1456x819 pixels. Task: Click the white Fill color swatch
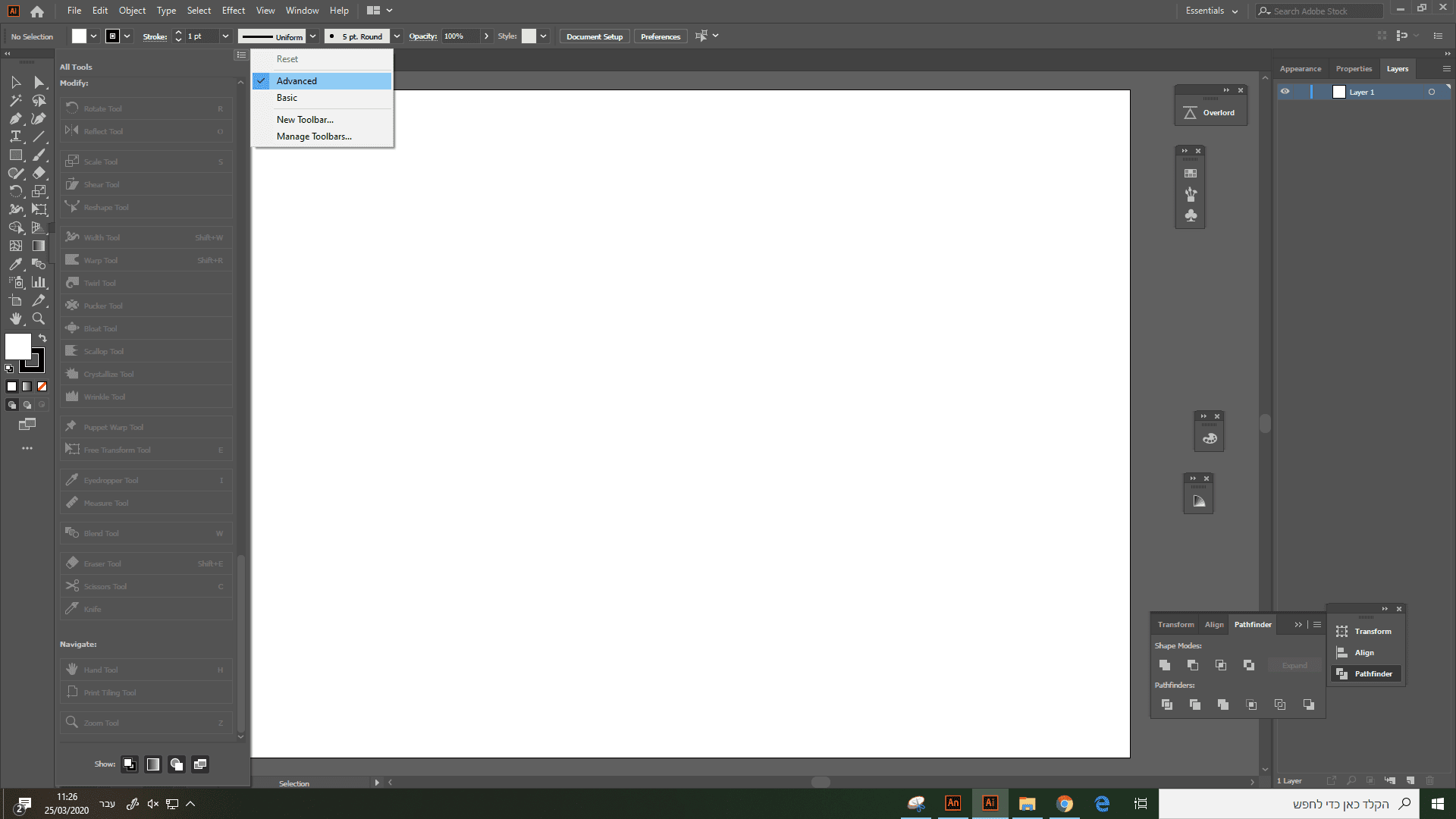click(18, 347)
